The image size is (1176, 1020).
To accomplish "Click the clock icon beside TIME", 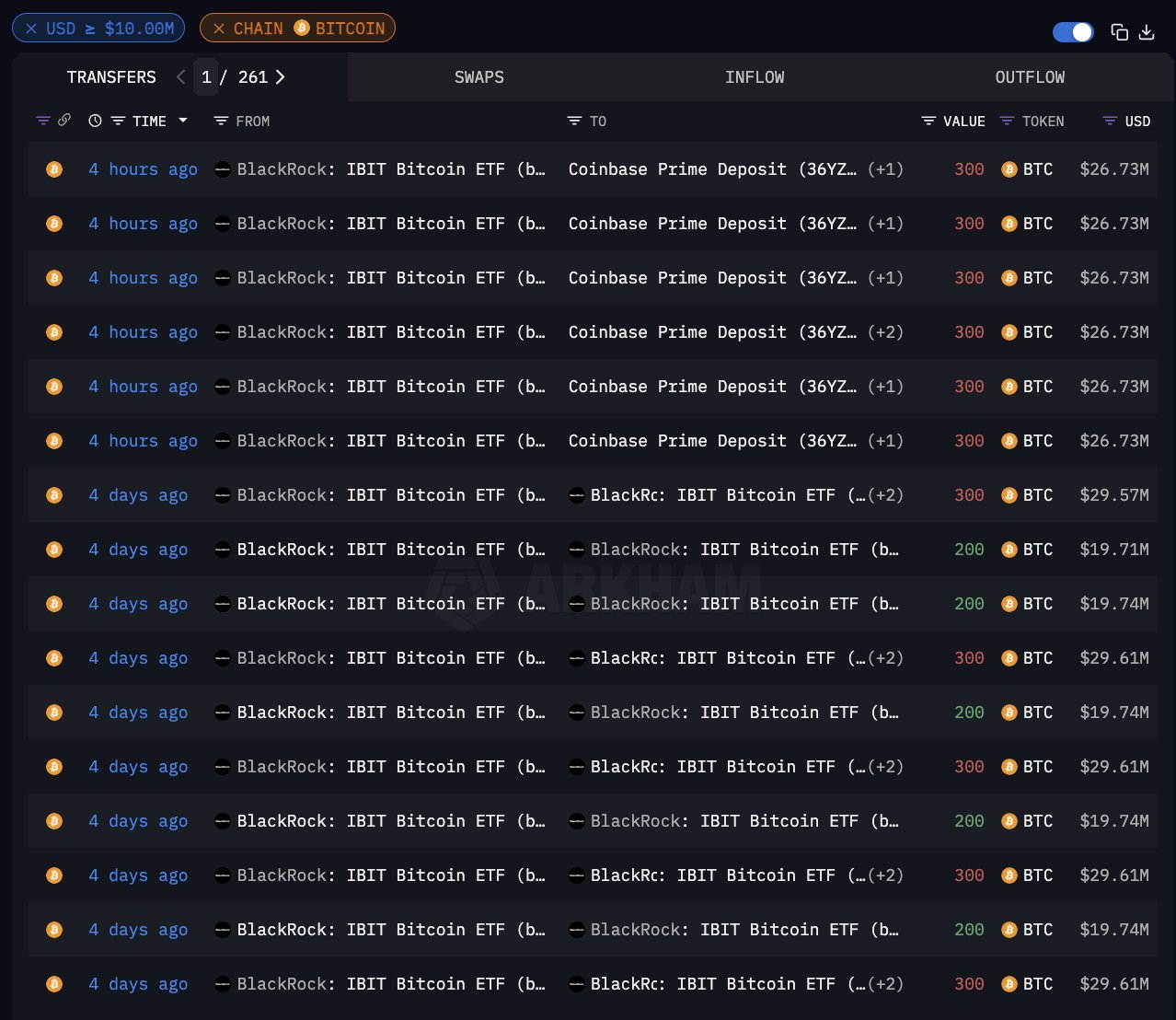I will 95,121.
